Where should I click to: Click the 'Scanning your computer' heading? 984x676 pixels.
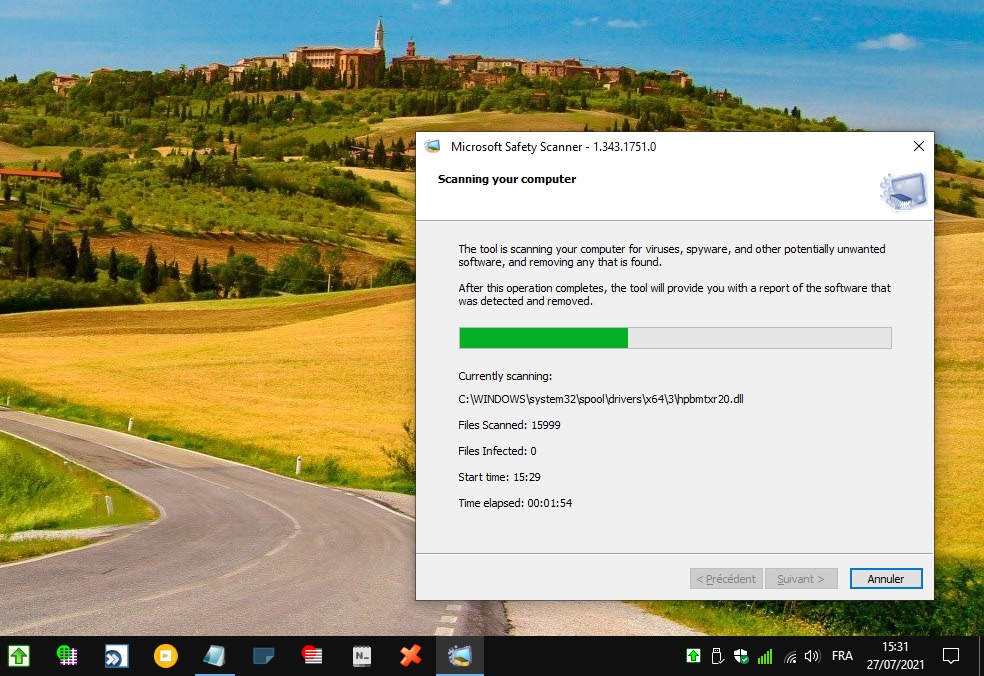point(506,179)
